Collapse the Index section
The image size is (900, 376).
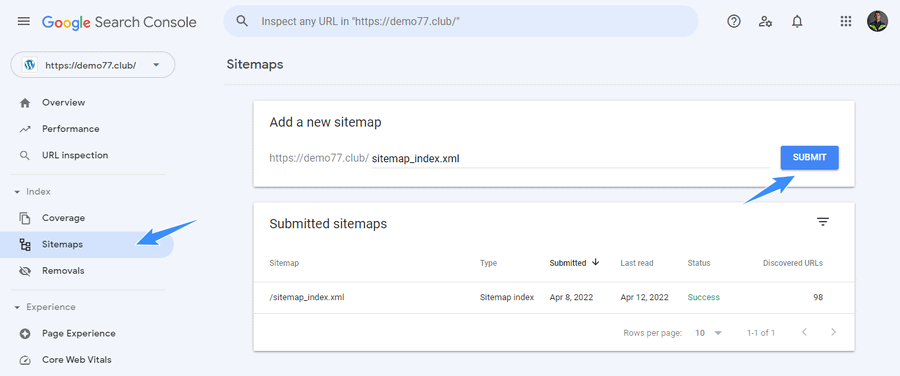coord(17,192)
